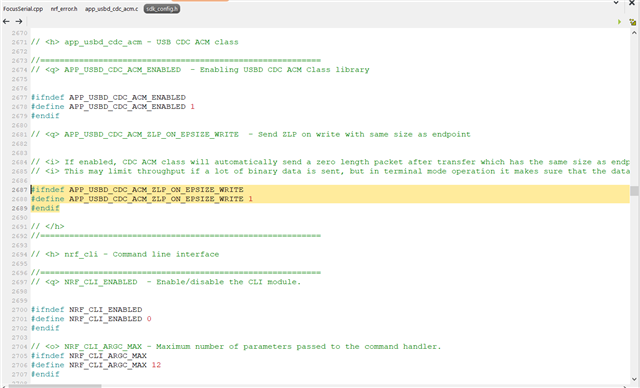The height and width of the screenshot is (388, 640).
Task: Click comment 'Send ZLP on write with same size as endpoint'
Action: point(364,134)
